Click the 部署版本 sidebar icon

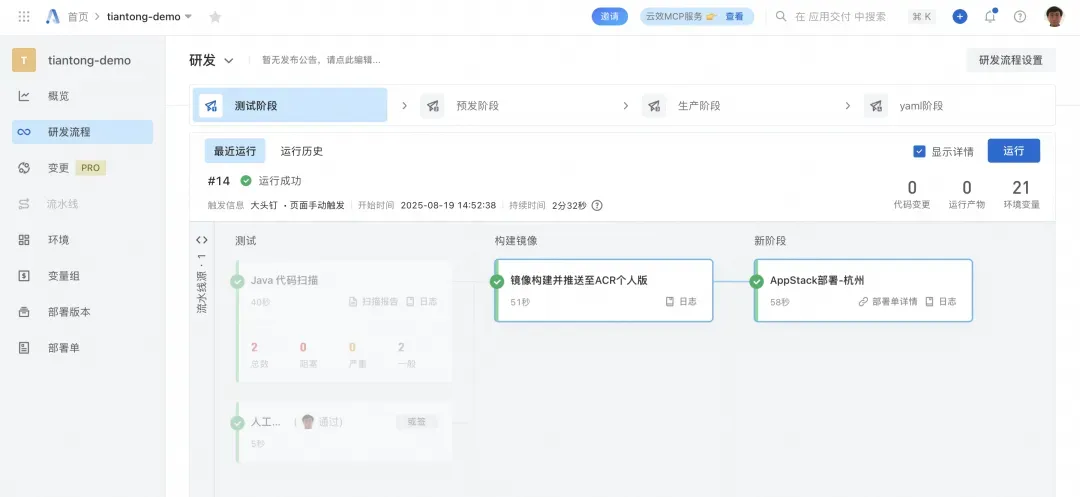pyautogui.click(x=24, y=312)
